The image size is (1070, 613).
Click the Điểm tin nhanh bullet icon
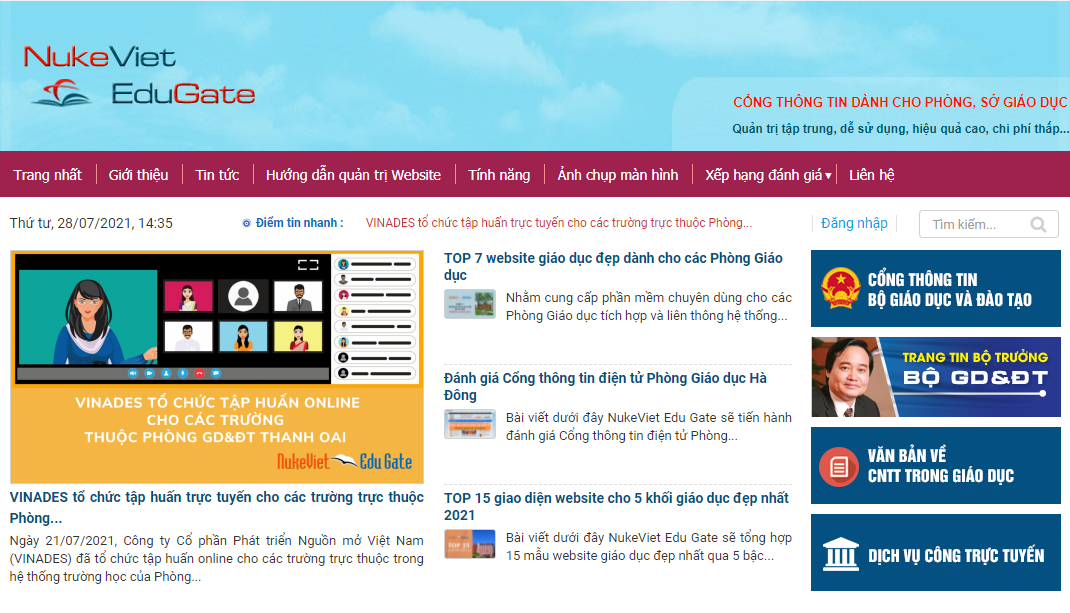[x=246, y=223]
